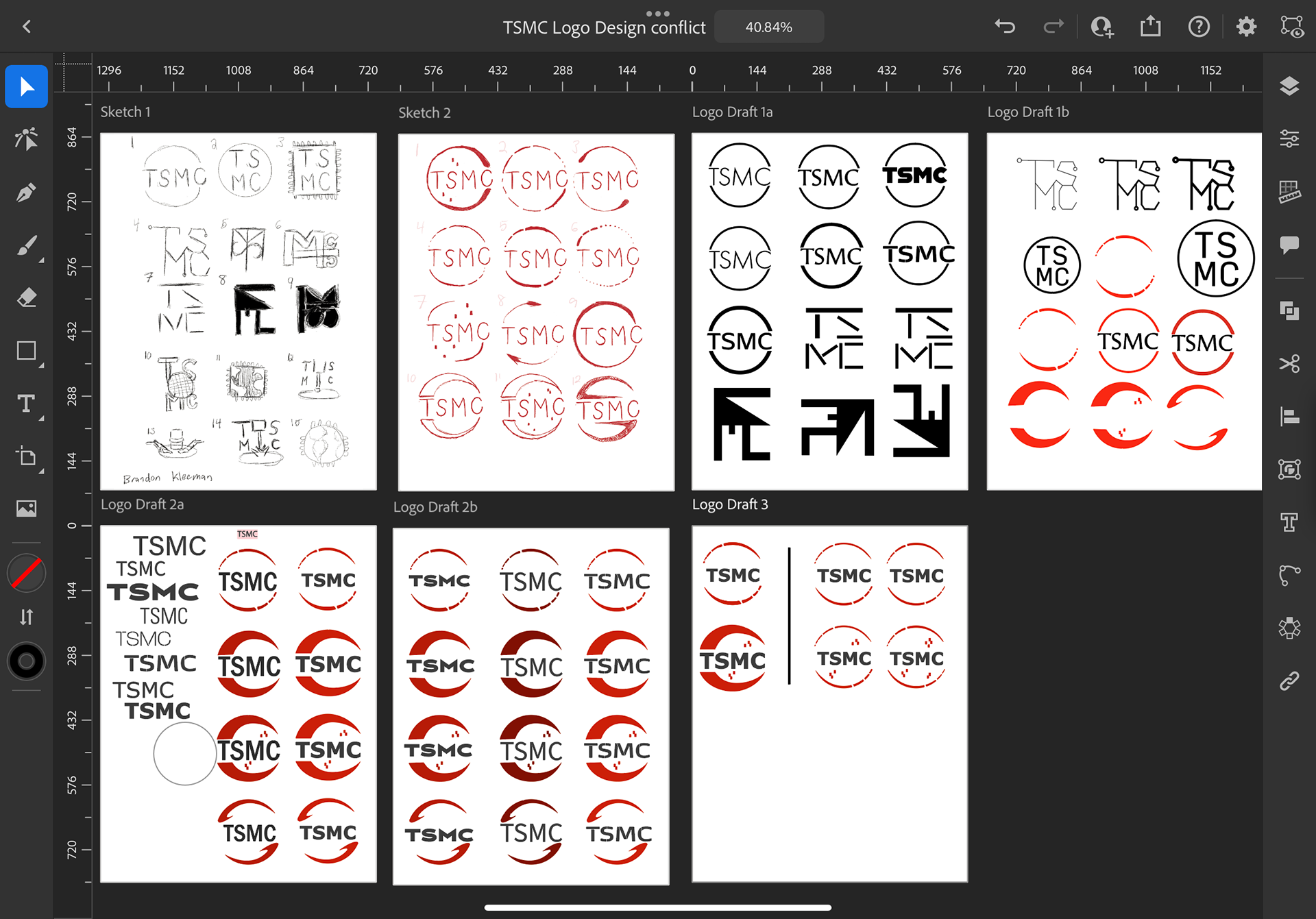
Task: Select the Rectangle shape tool
Action: point(26,351)
